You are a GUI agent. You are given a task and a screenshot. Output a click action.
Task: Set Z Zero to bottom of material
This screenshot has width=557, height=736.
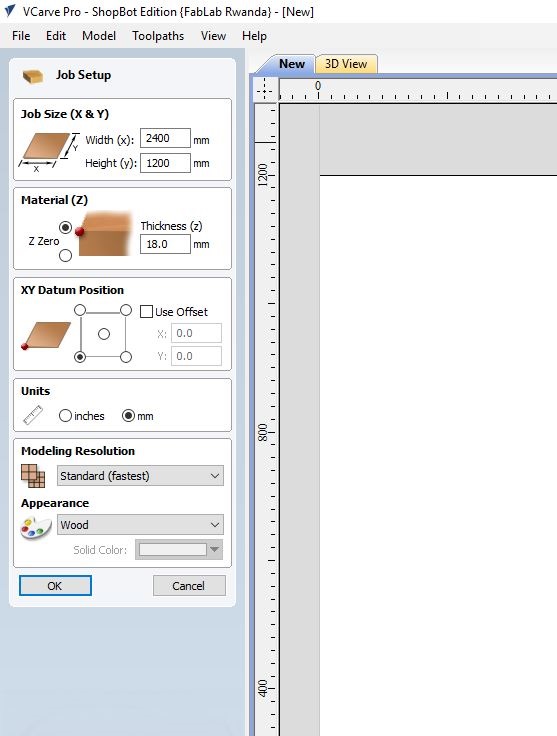point(65,255)
